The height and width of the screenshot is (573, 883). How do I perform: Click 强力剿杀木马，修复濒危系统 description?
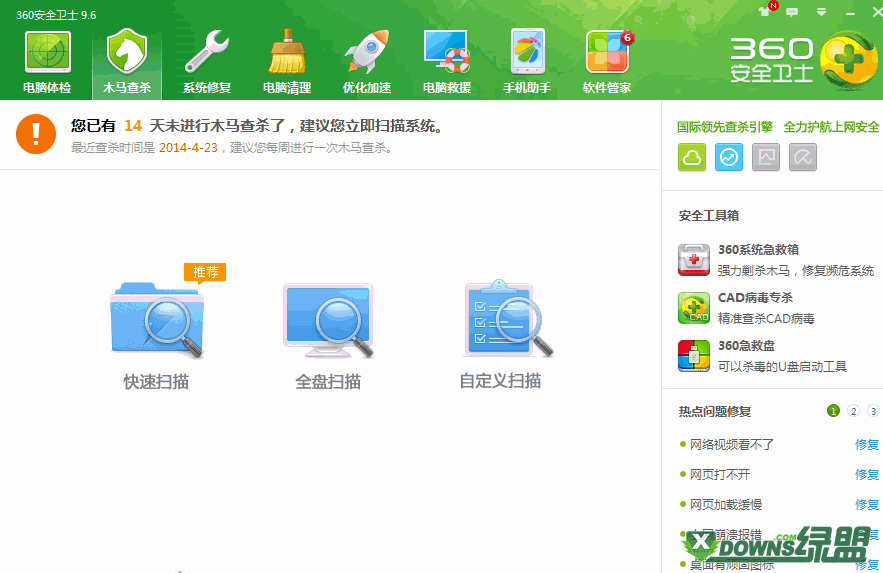pyautogui.click(x=796, y=271)
